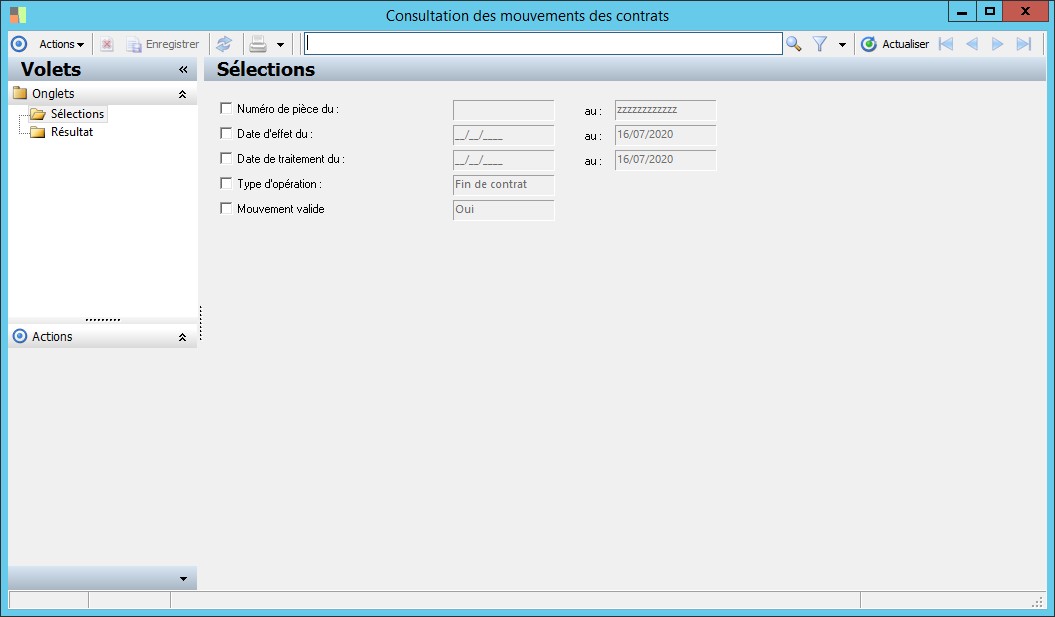The width and height of the screenshot is (1055, 617).
Task: Open the filter dropdown arrow
Action: (x=842, y=45)
